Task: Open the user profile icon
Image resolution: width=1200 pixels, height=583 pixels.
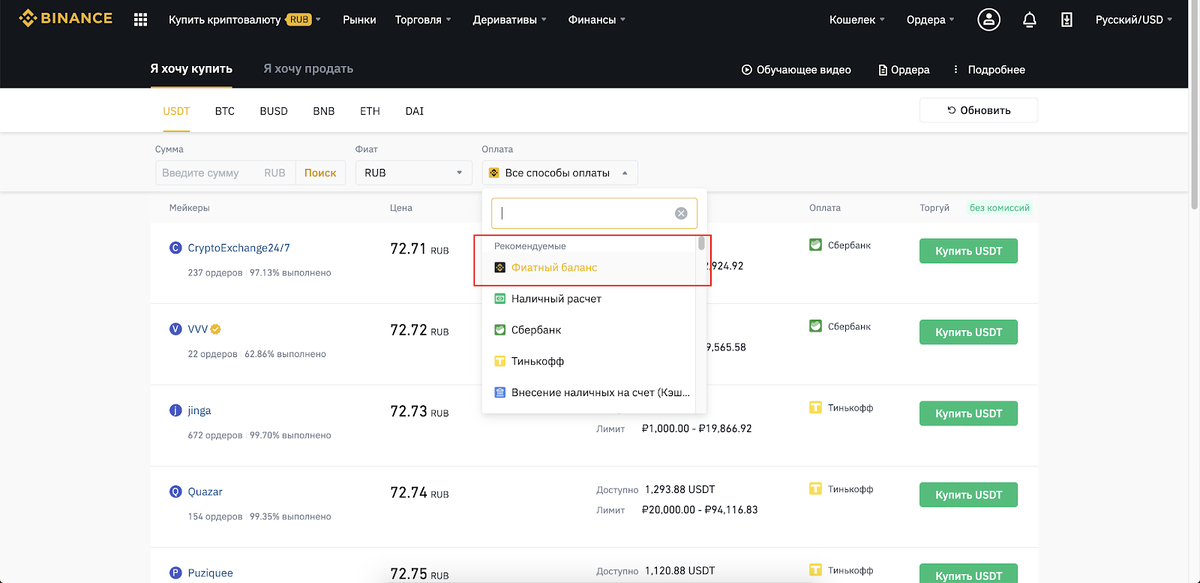Action: (989, 19)
